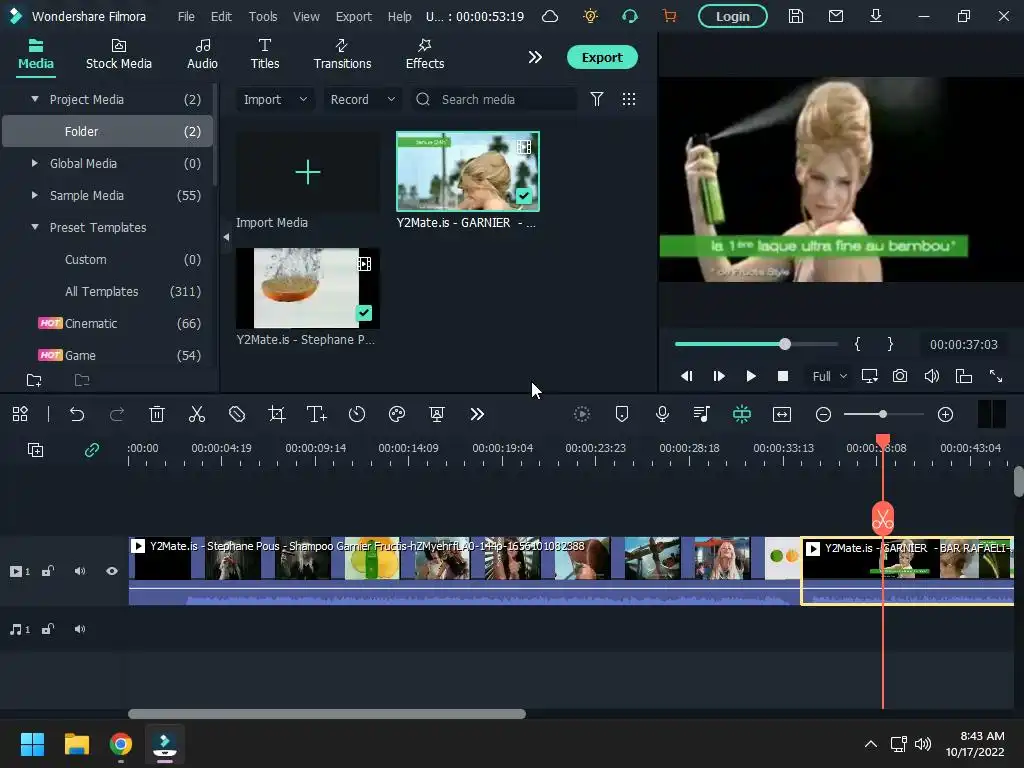Image resolution: width=1024 pixels, height=768 pixels.
Task: Click the Login button
Action: [x=733, y=16]
